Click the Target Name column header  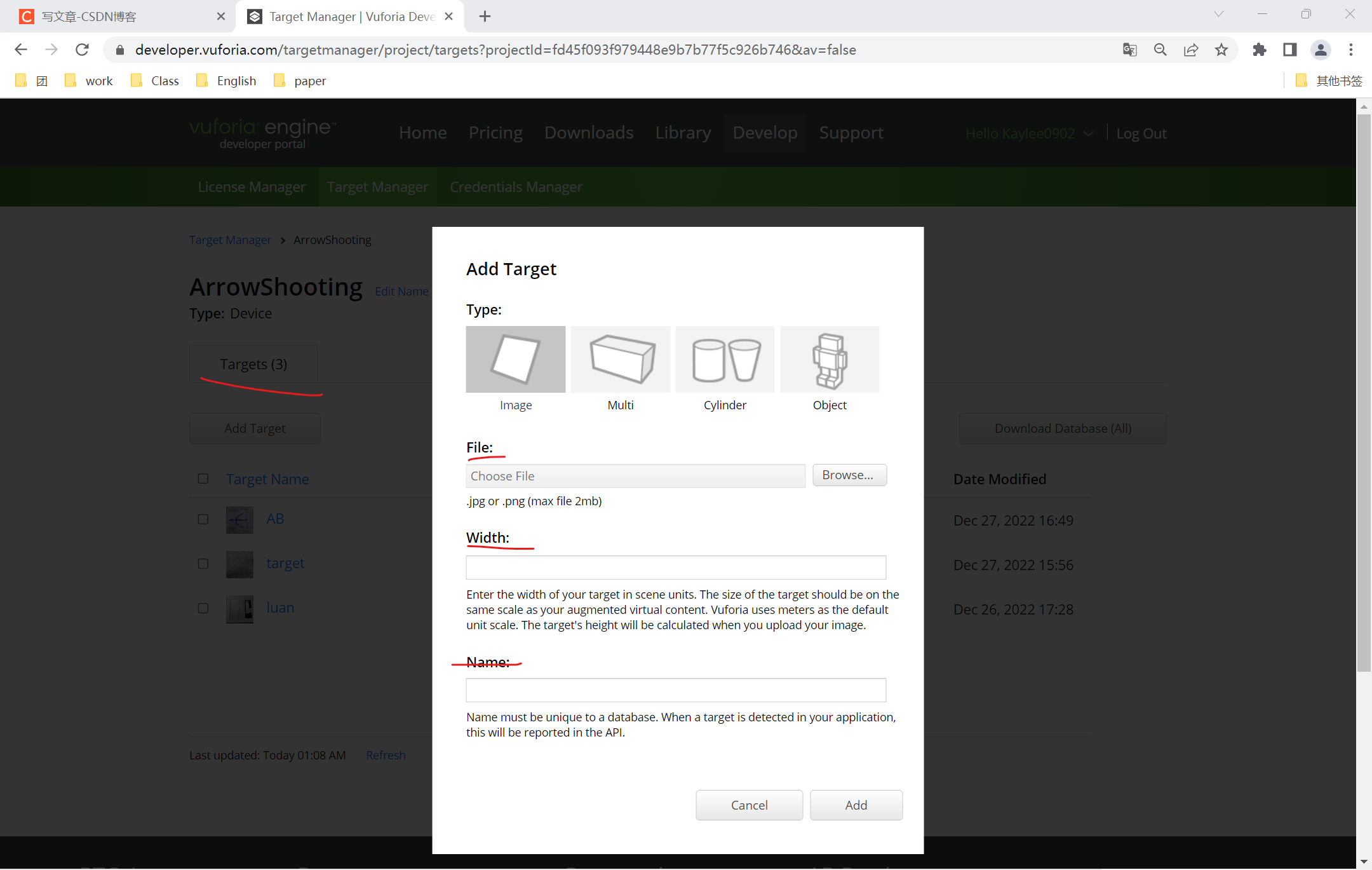click(x=267, y=479)
